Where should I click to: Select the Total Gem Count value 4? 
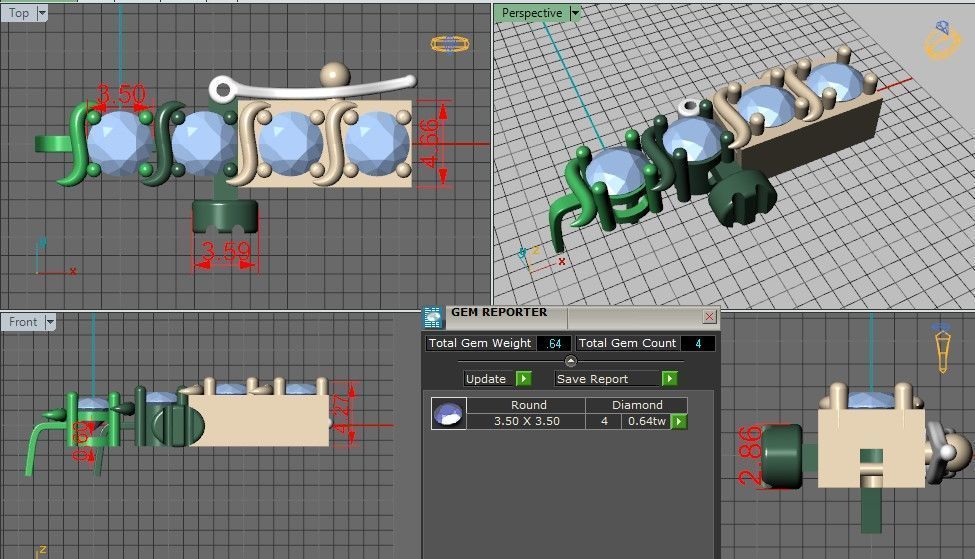click(x=698, y=343)
